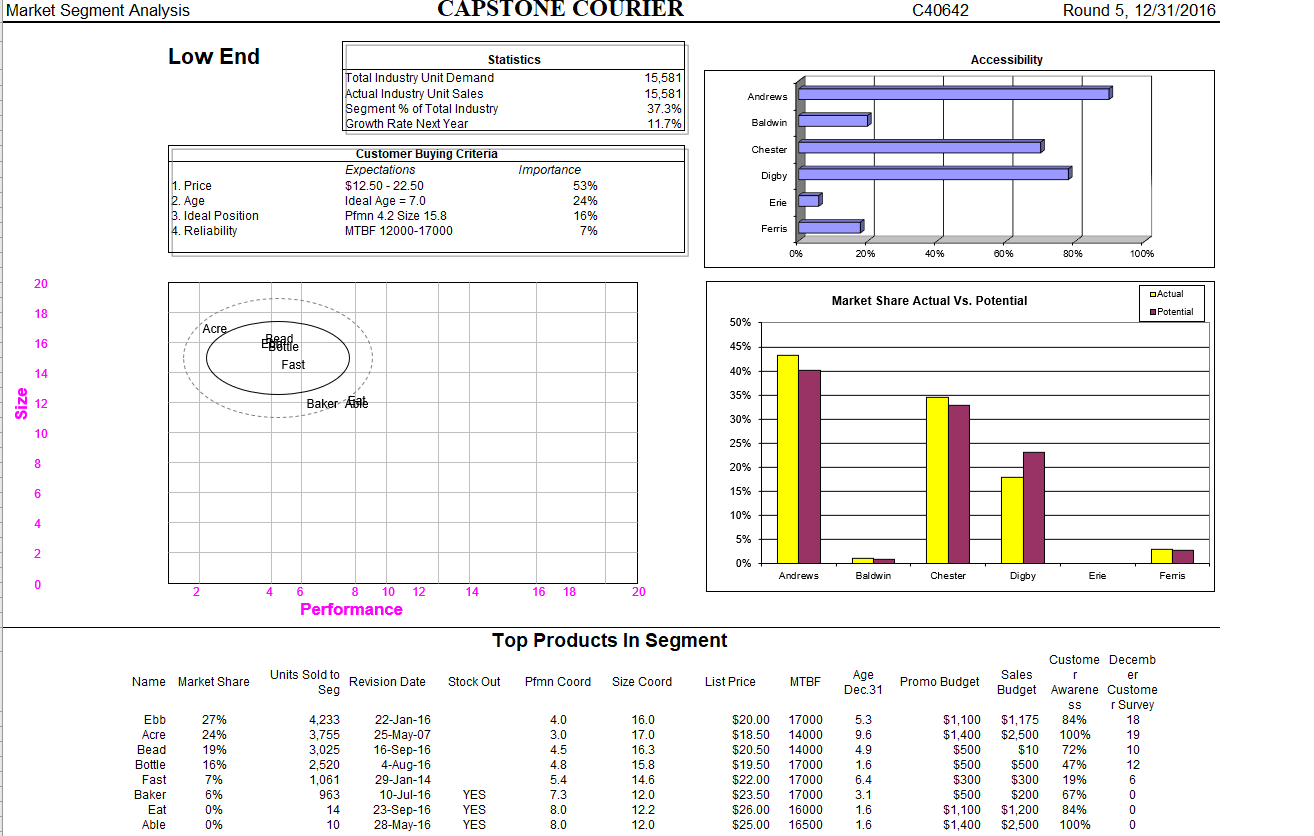Image resolution: width=1314 pixels, height=836 pixels.
Task: Click Customer Buying Criteria heading
Action: point(427,154)
